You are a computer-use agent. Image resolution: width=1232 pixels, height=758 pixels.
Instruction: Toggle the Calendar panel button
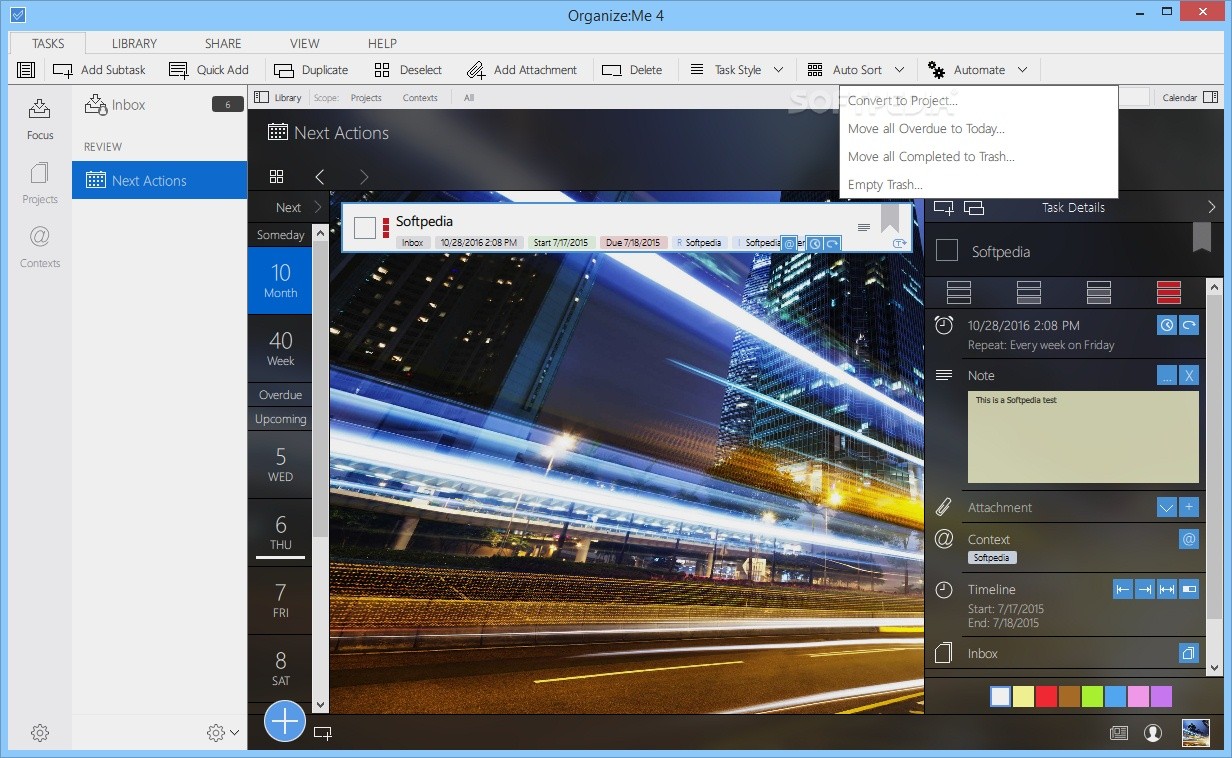pos(1189,97)
